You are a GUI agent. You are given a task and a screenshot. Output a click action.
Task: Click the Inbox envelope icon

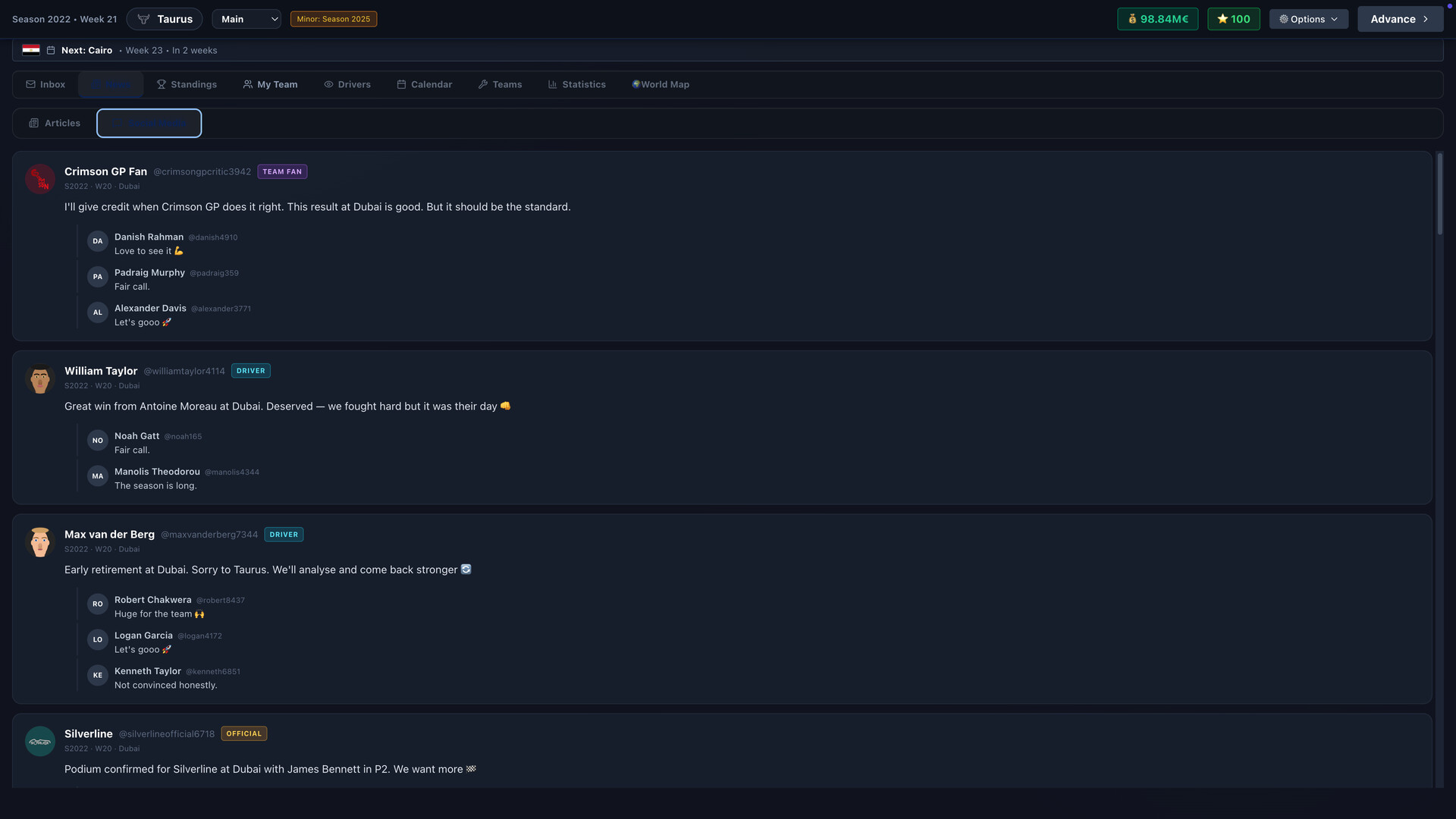pyautogui.click(x=30, y=84)
